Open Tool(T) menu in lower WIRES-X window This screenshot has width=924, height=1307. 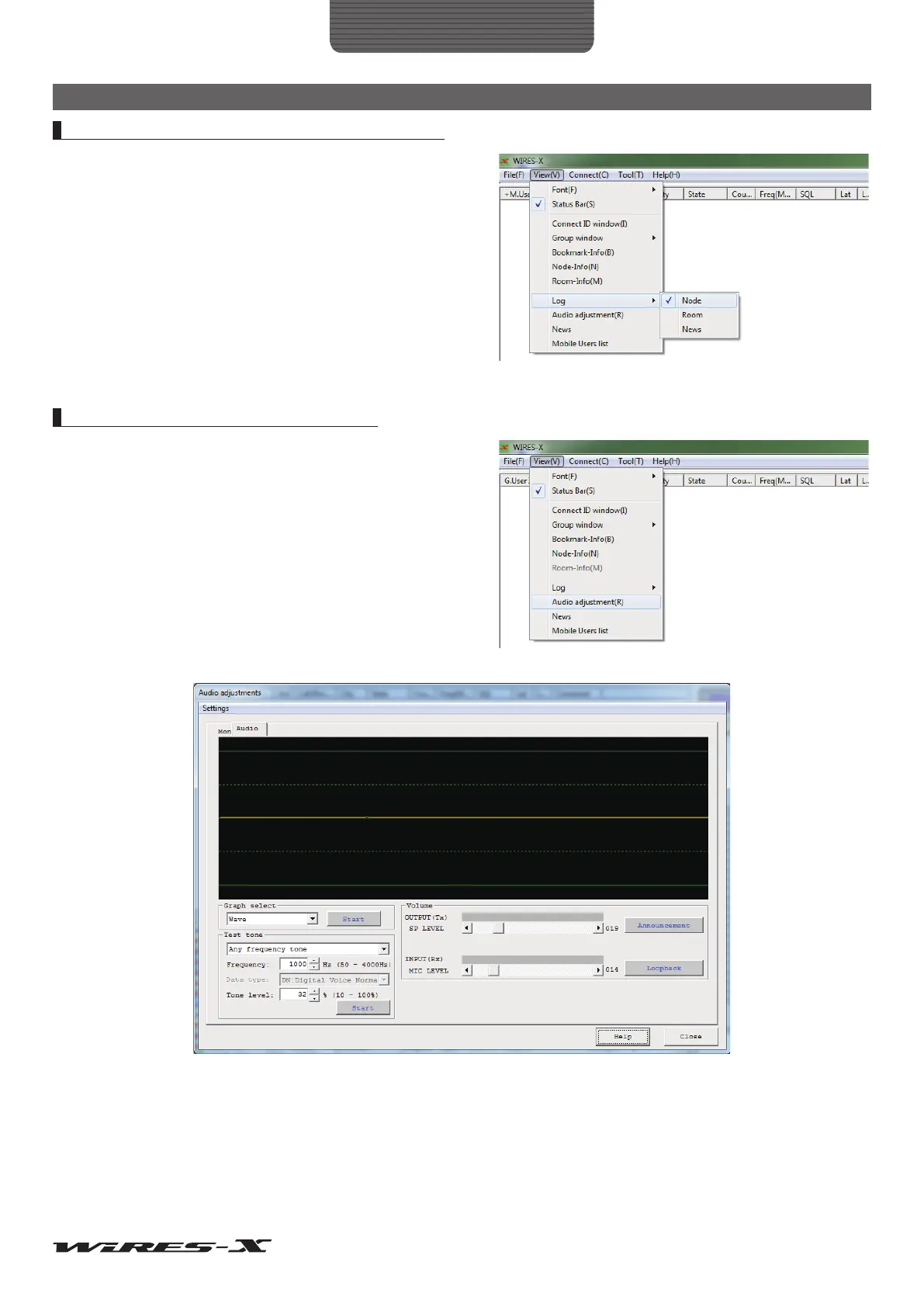tap(631, 461)
